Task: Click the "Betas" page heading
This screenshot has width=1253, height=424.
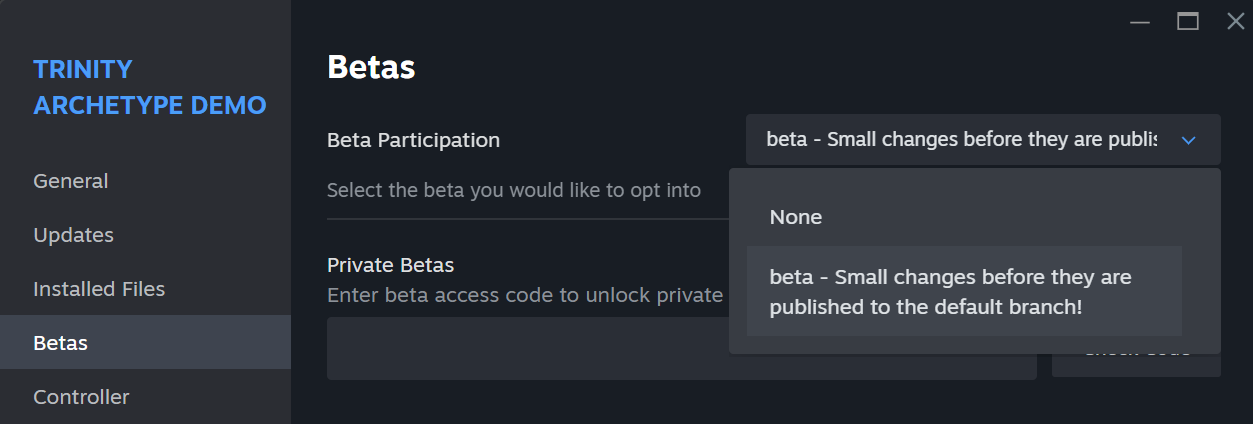Action: pyautogui.click(x=371, y=68)
